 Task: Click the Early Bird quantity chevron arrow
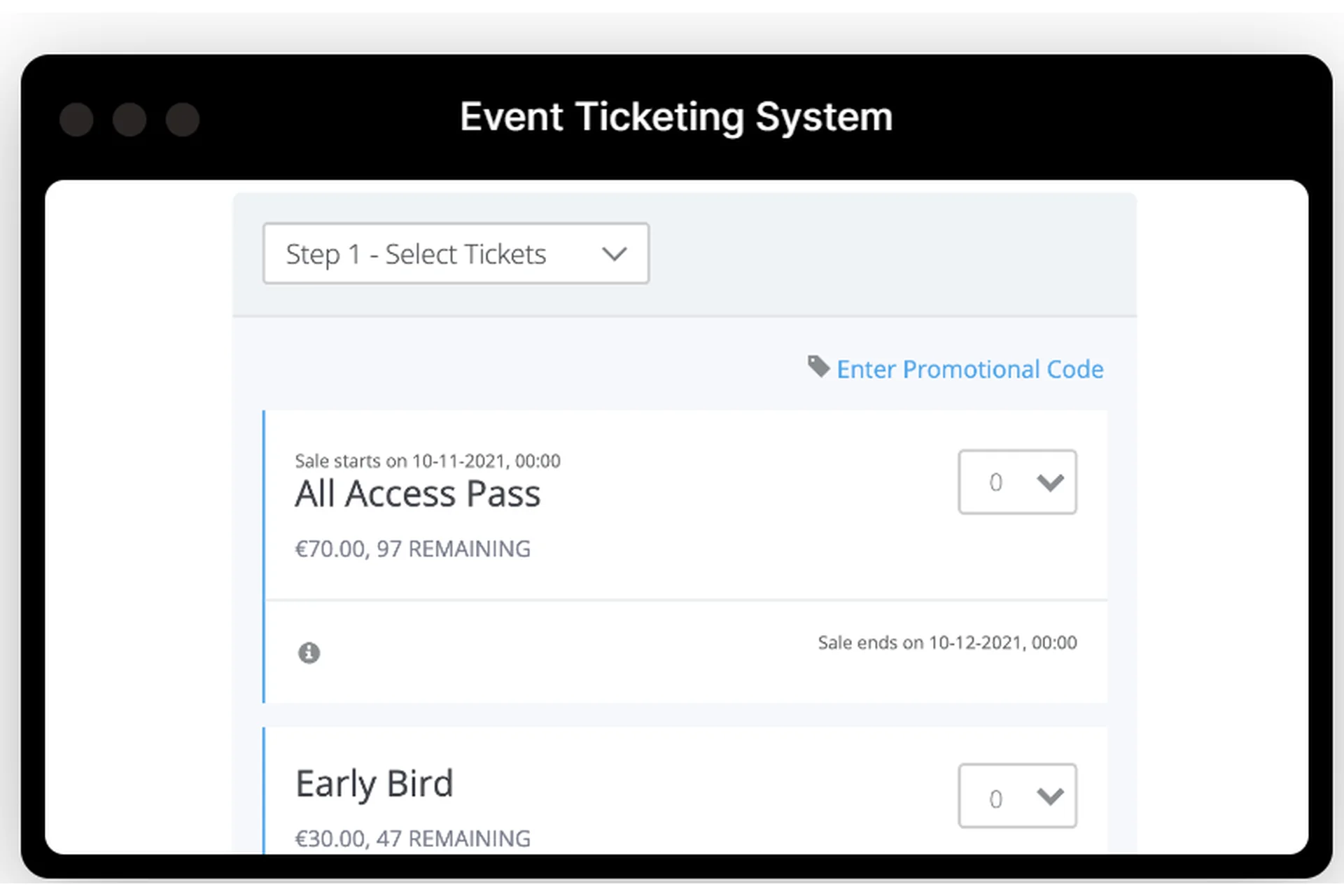[1050, 797]
